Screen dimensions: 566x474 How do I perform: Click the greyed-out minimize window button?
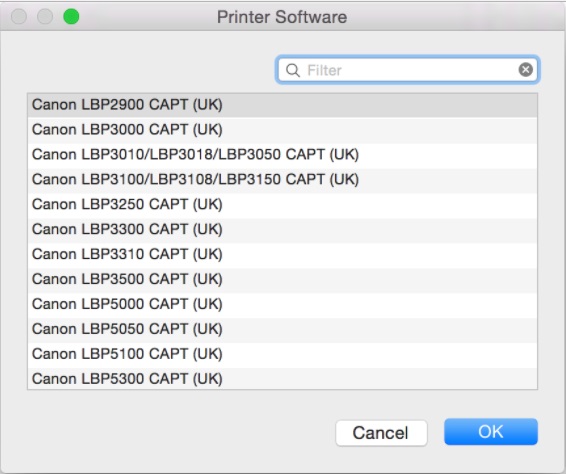45,17
